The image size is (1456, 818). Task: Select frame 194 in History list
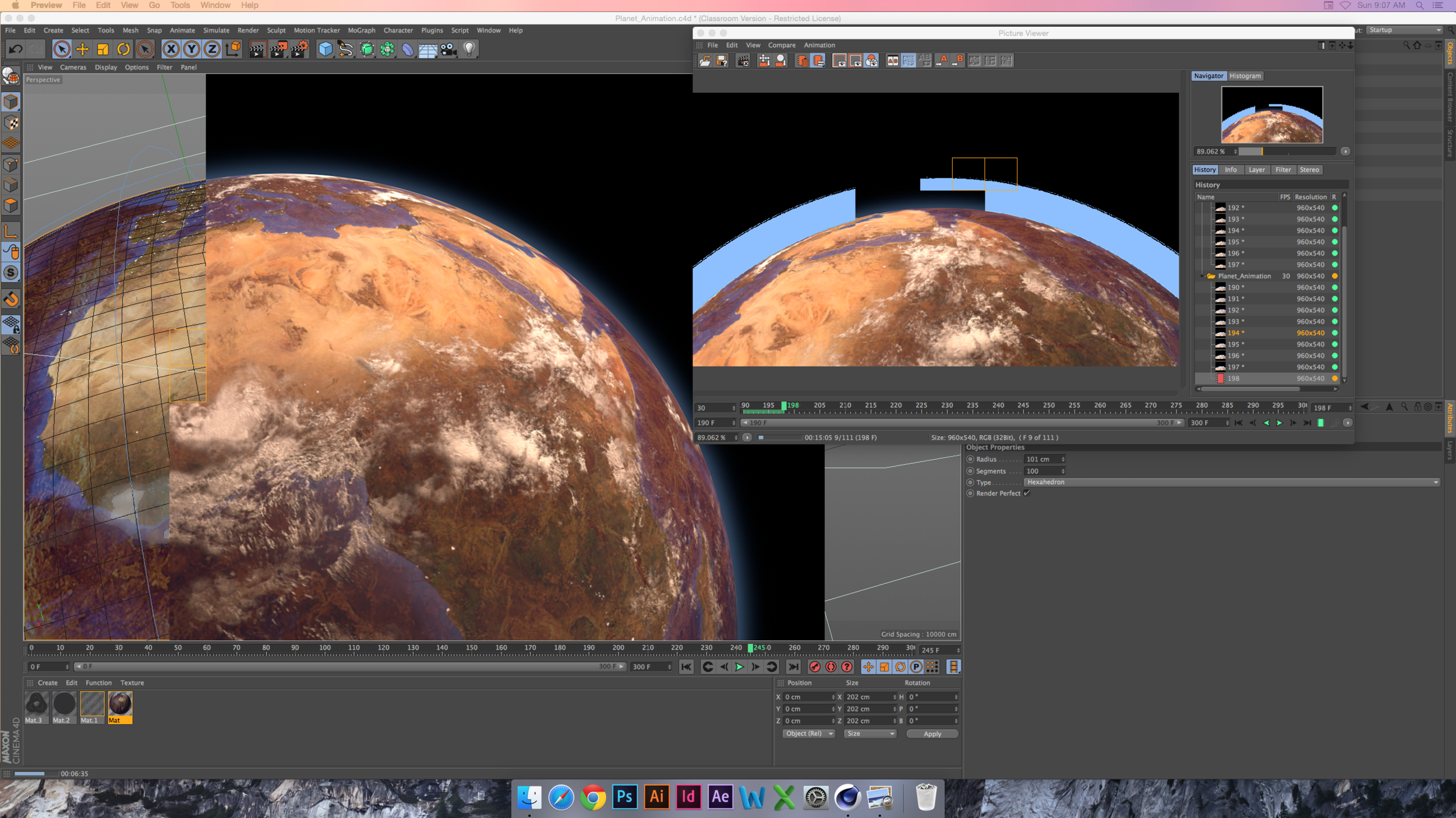(x=1266, y=333)
